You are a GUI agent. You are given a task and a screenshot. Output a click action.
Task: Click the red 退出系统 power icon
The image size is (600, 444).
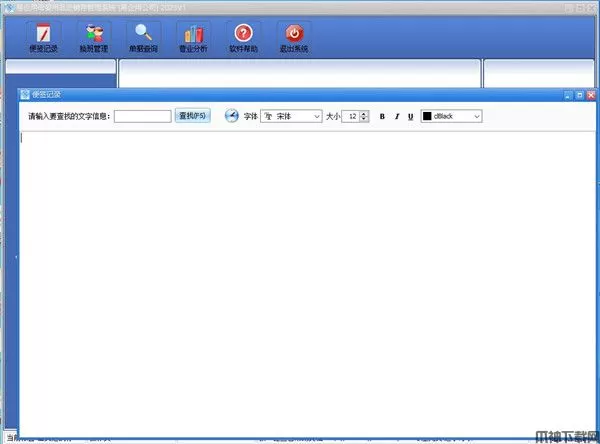(294, 38)
